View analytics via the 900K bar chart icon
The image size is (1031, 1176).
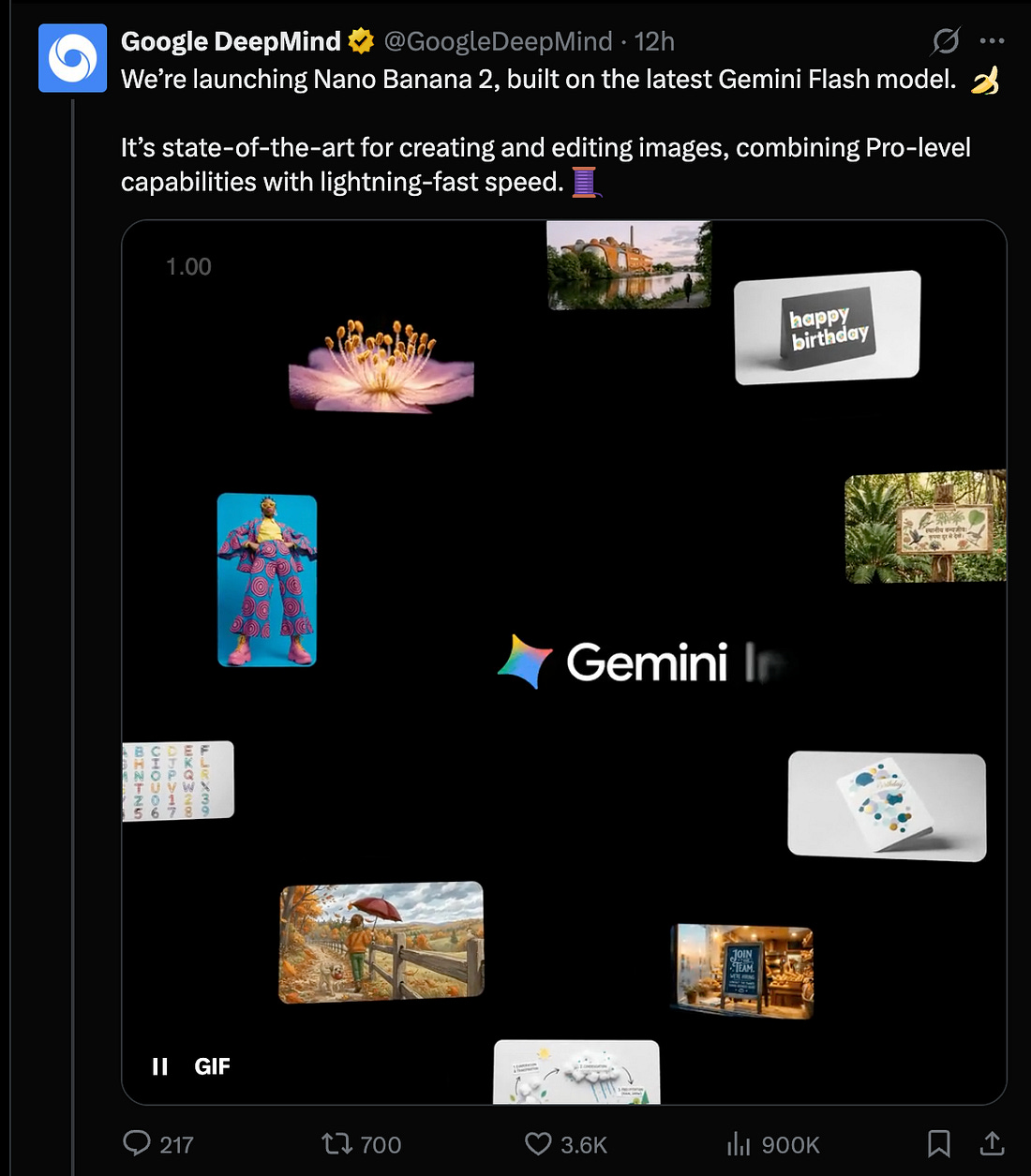tap(739, 1143)
